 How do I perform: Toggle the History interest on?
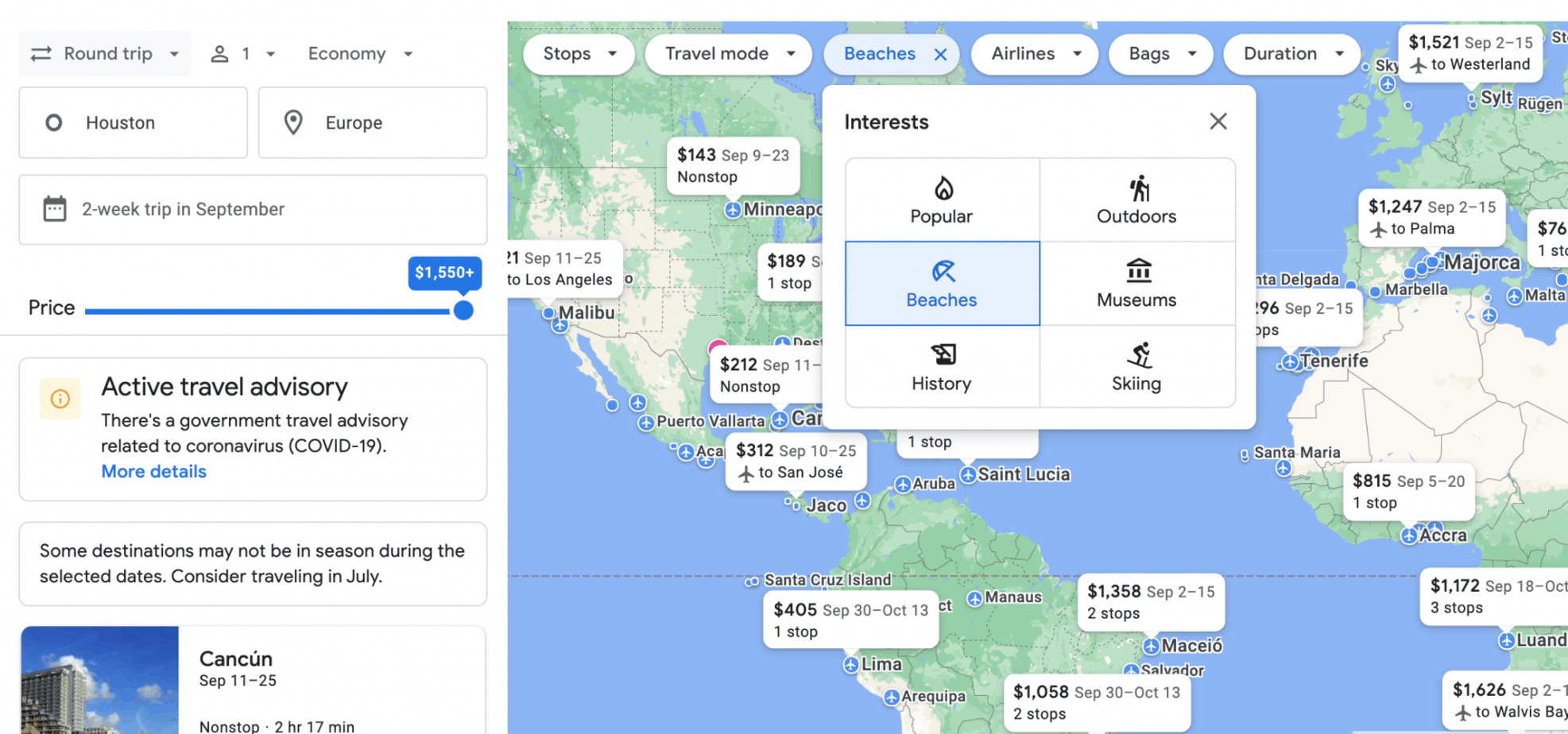pos(941,366)
